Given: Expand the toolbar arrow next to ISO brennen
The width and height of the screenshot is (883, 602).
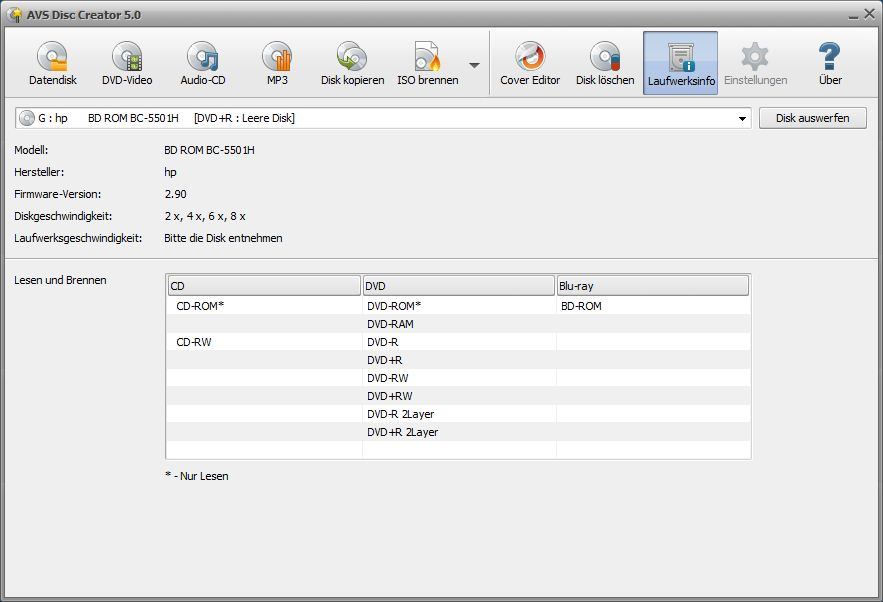Looking at the screenshot, I should pyautogui.click(x=474, y=65).
